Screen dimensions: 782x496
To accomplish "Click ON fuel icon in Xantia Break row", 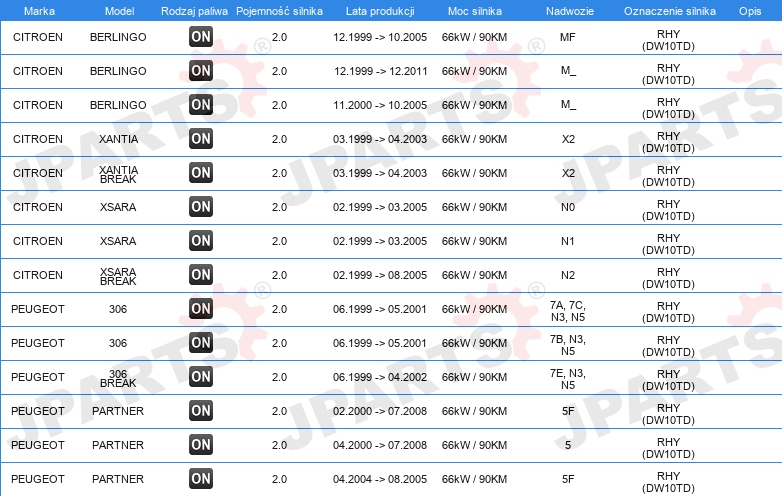I will point(201,173).
